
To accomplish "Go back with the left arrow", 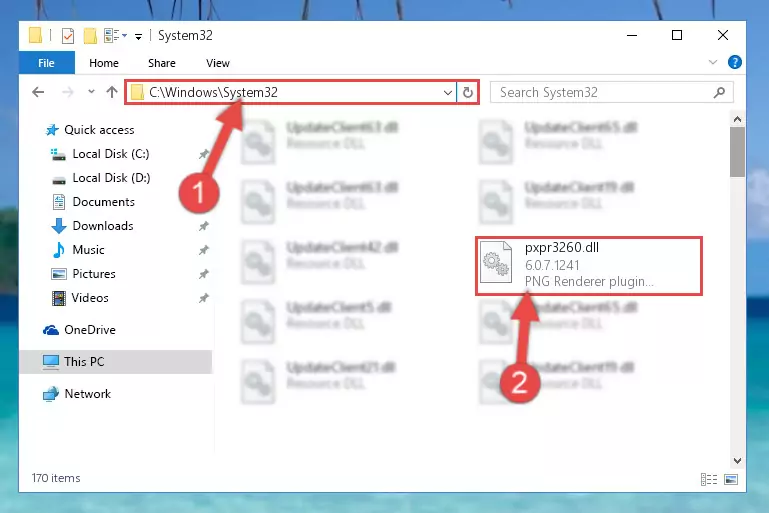I will [38, 92].
